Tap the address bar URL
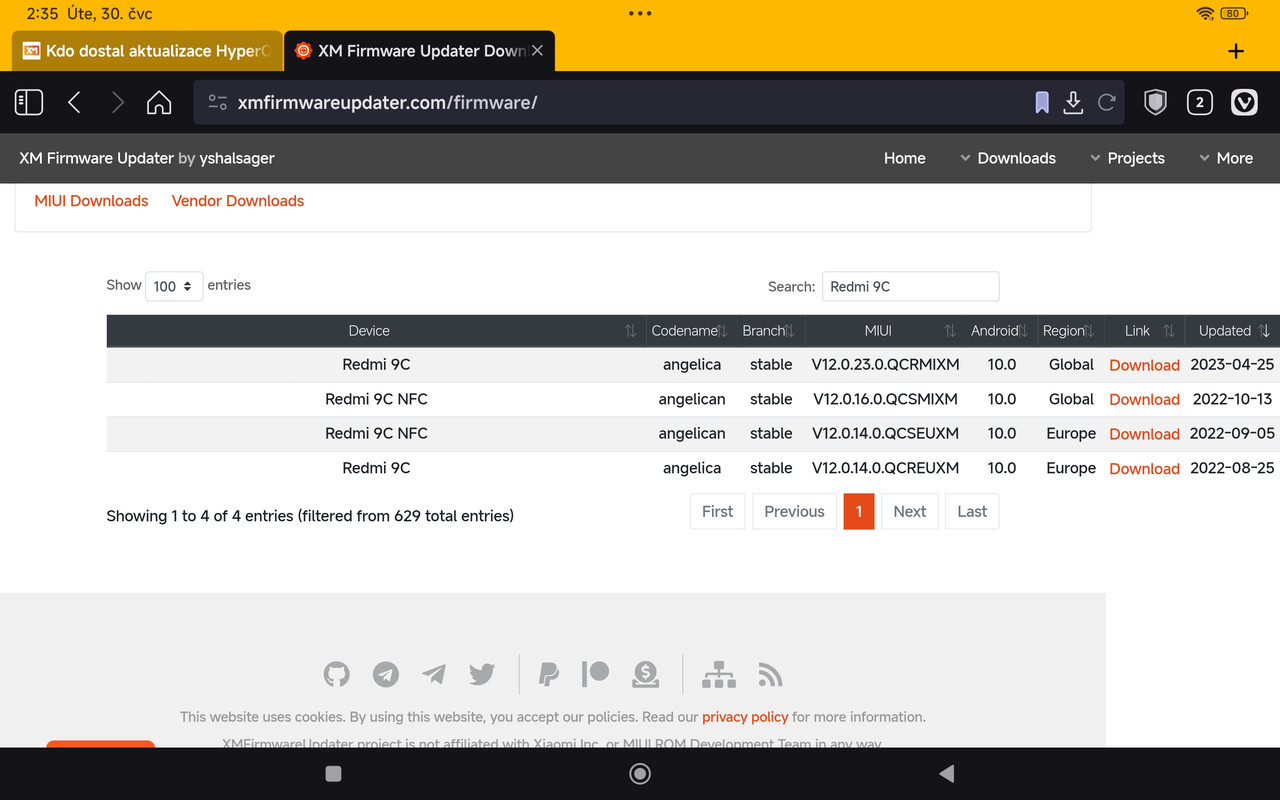This screenshot has height=800, width=1280. pyautogui.click(x=388, y=102)
